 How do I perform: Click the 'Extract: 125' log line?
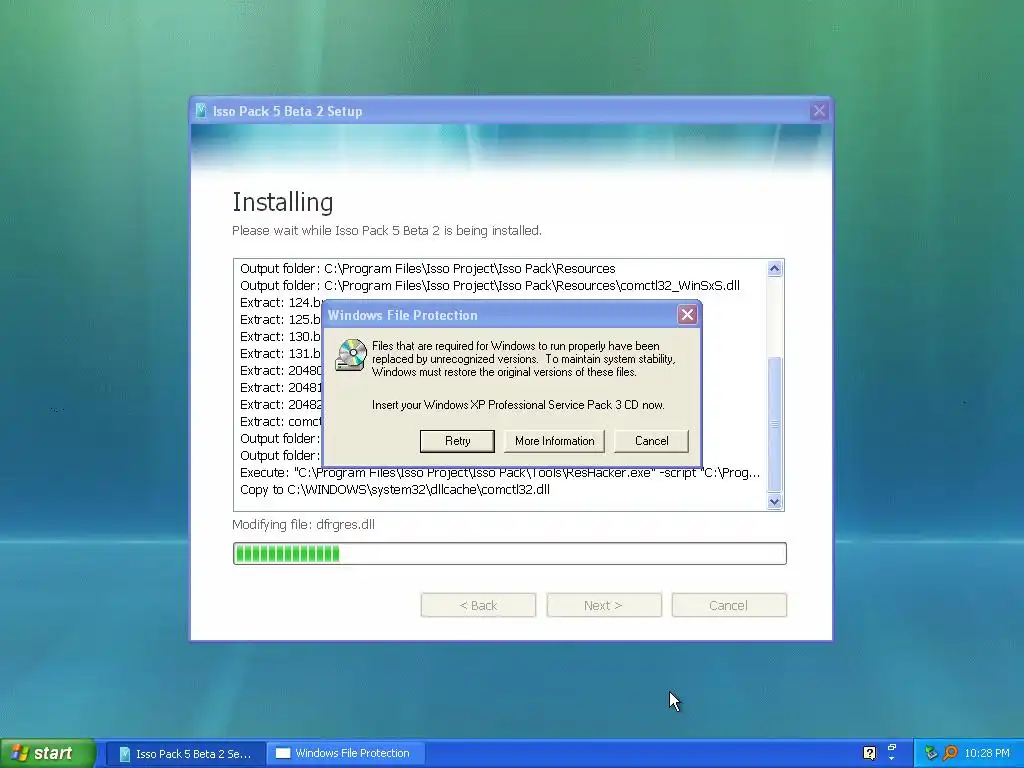(x=281, y=319)
